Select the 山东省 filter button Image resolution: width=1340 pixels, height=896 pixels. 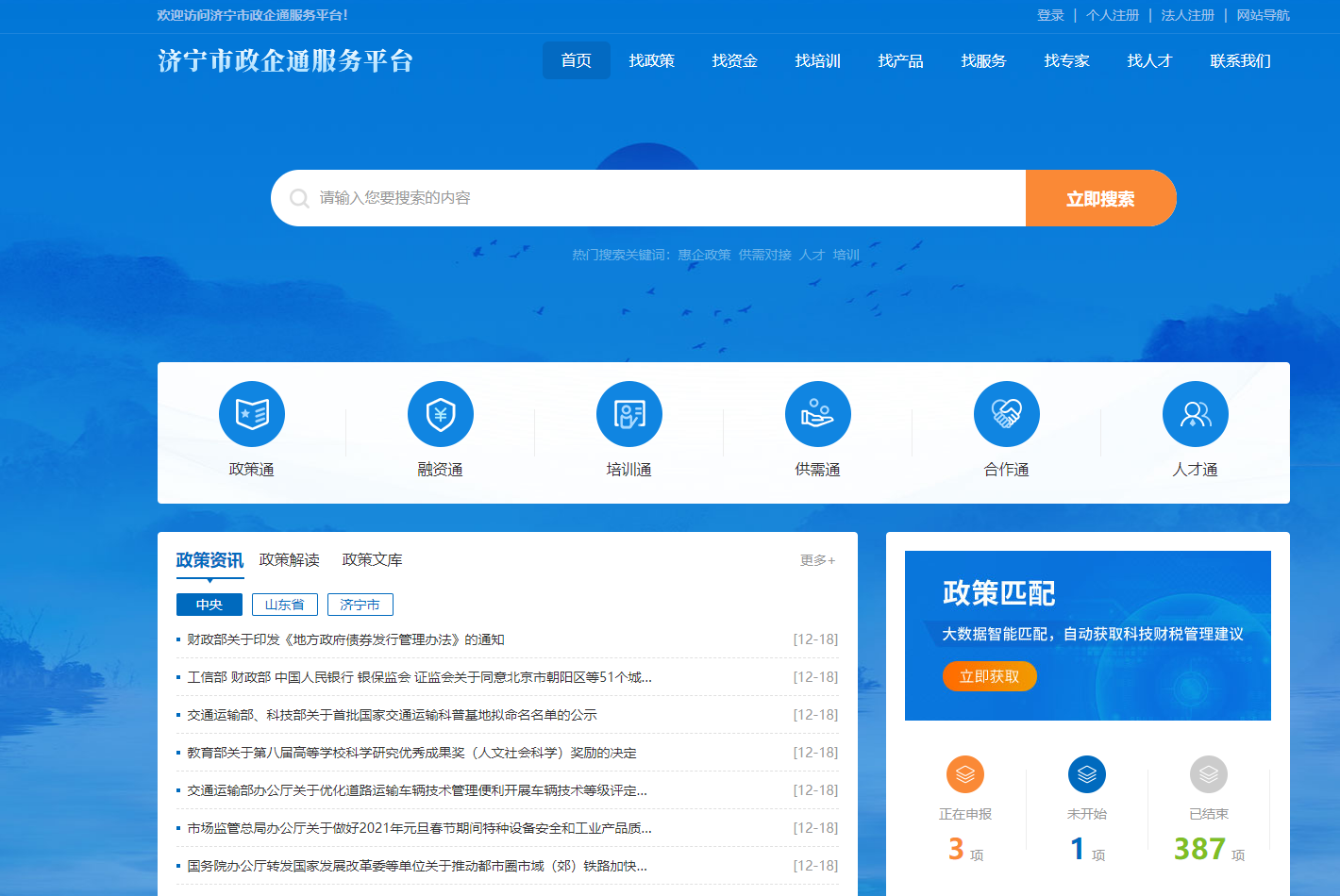tap(285, 605)
